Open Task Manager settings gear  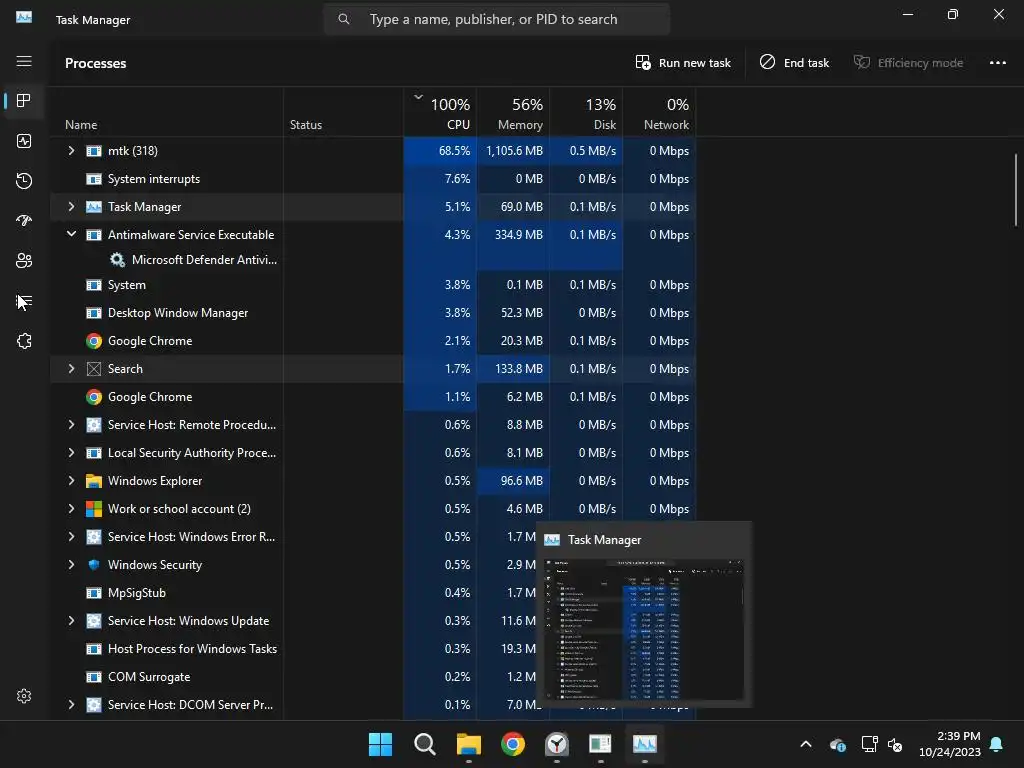[24, 696]
